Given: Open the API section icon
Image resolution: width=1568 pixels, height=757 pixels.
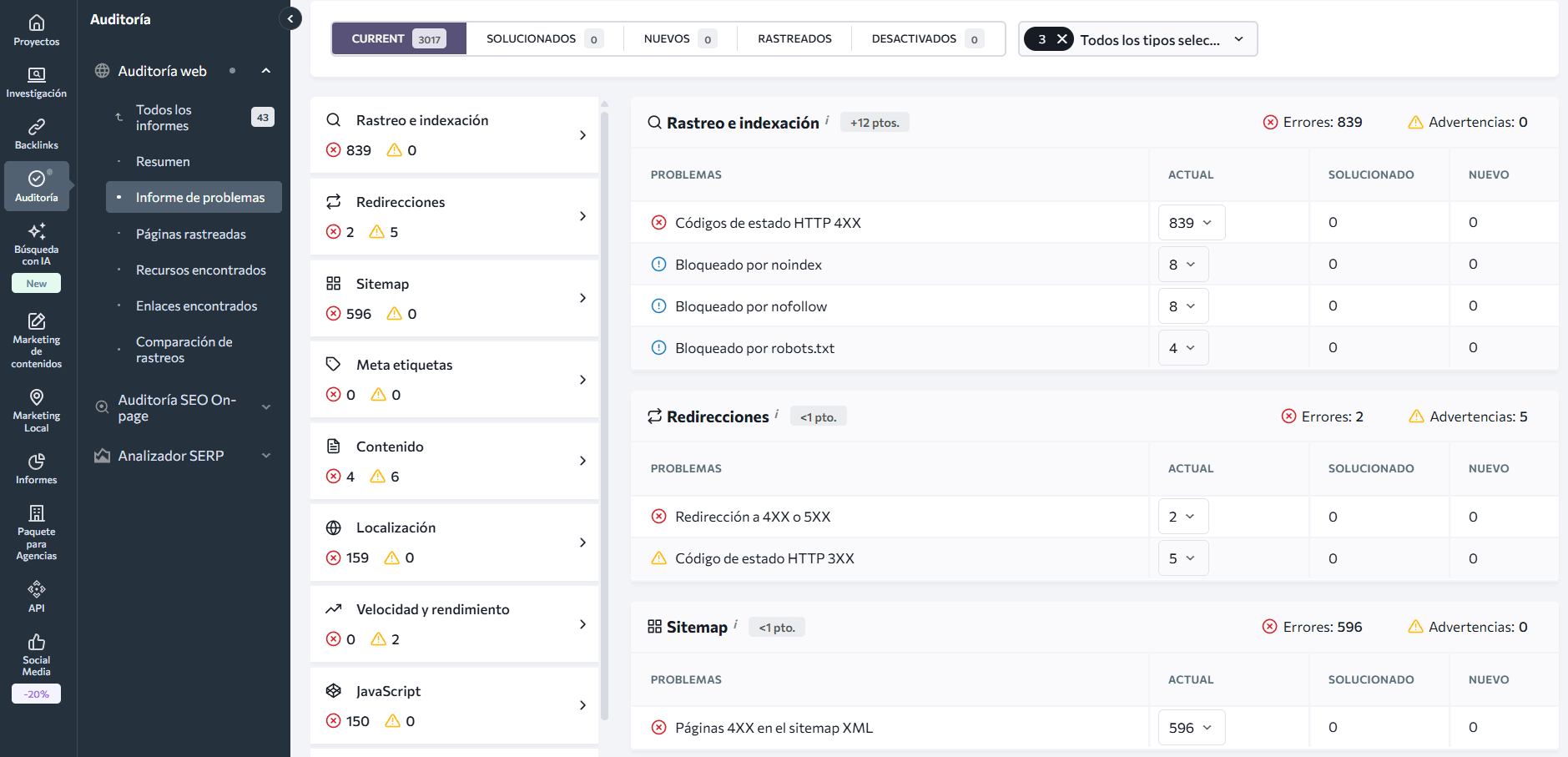Looking at the screenshot, I should click(37, 589).
